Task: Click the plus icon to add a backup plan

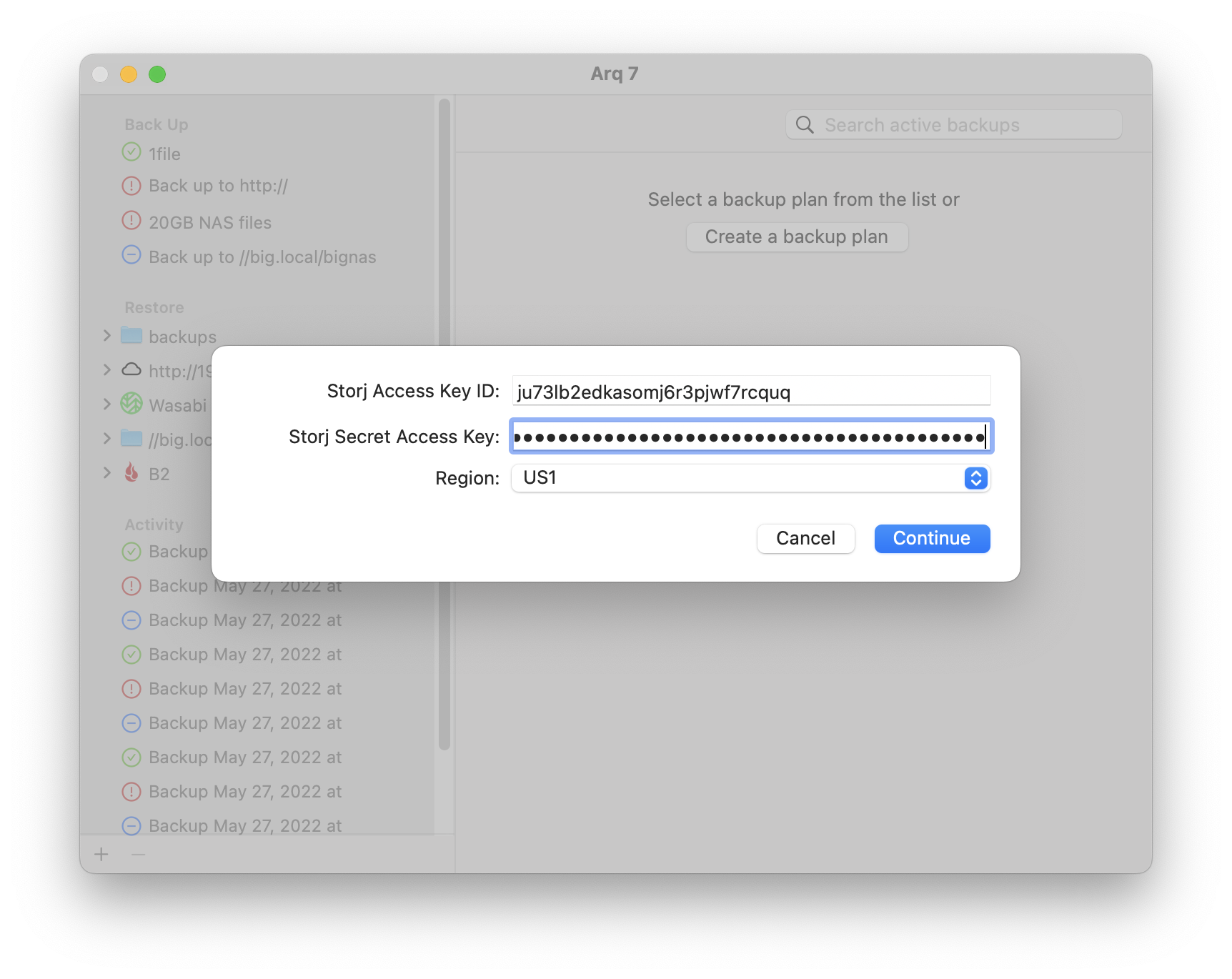Action: coord(101,854)
